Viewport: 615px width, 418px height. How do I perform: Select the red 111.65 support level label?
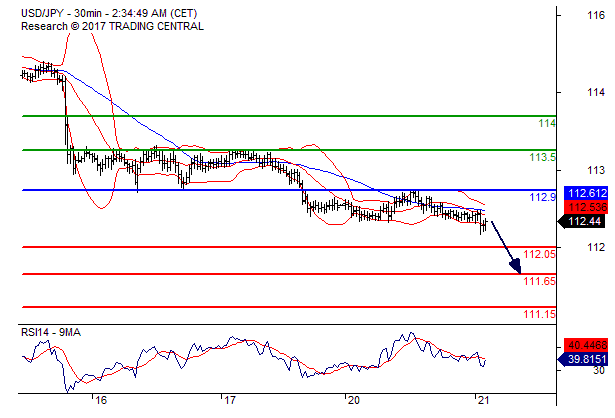click(539, 281)
